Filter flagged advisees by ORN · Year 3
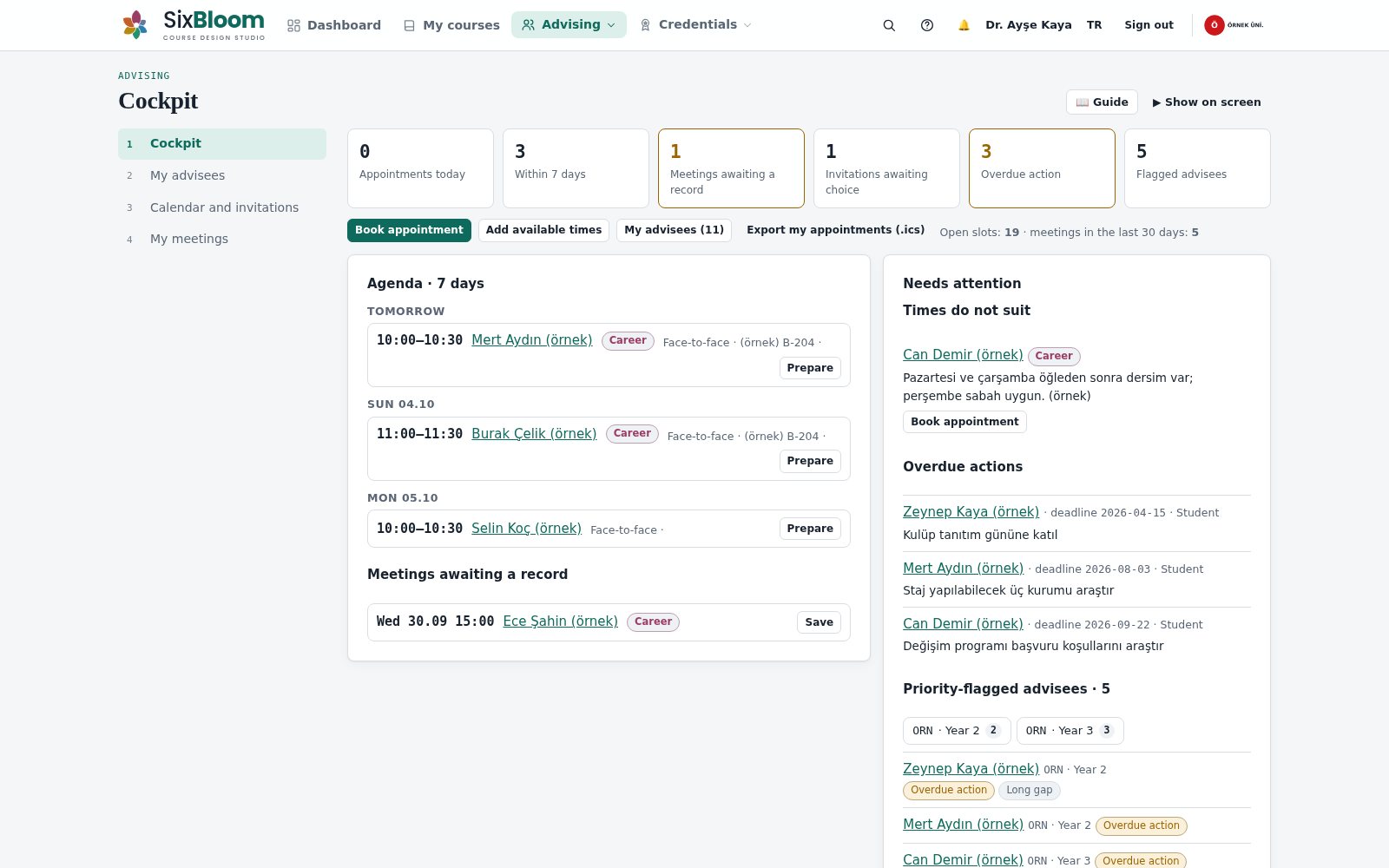 (x=1070, y=731)
